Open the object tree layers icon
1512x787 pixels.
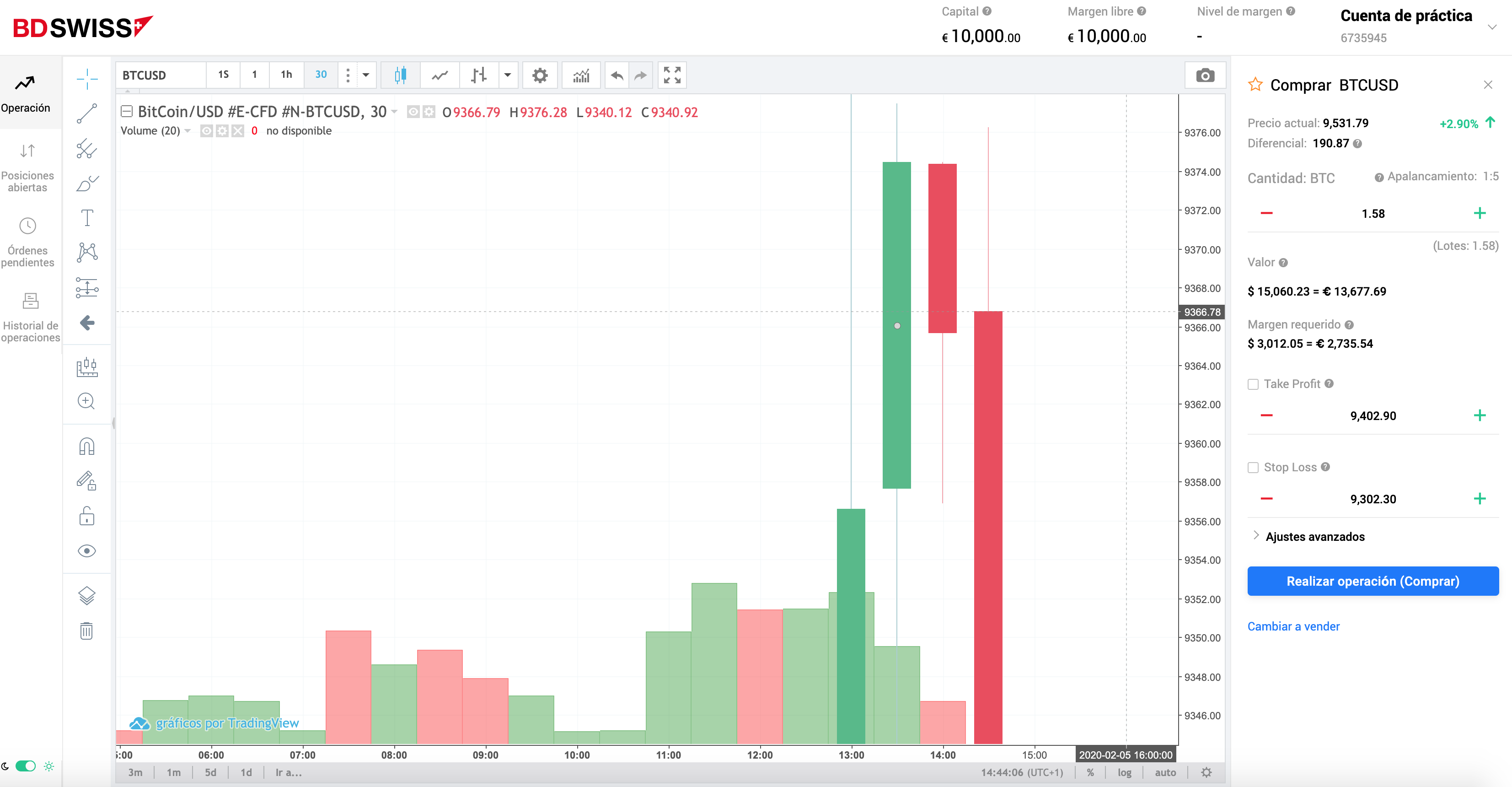tap(87, 596)
